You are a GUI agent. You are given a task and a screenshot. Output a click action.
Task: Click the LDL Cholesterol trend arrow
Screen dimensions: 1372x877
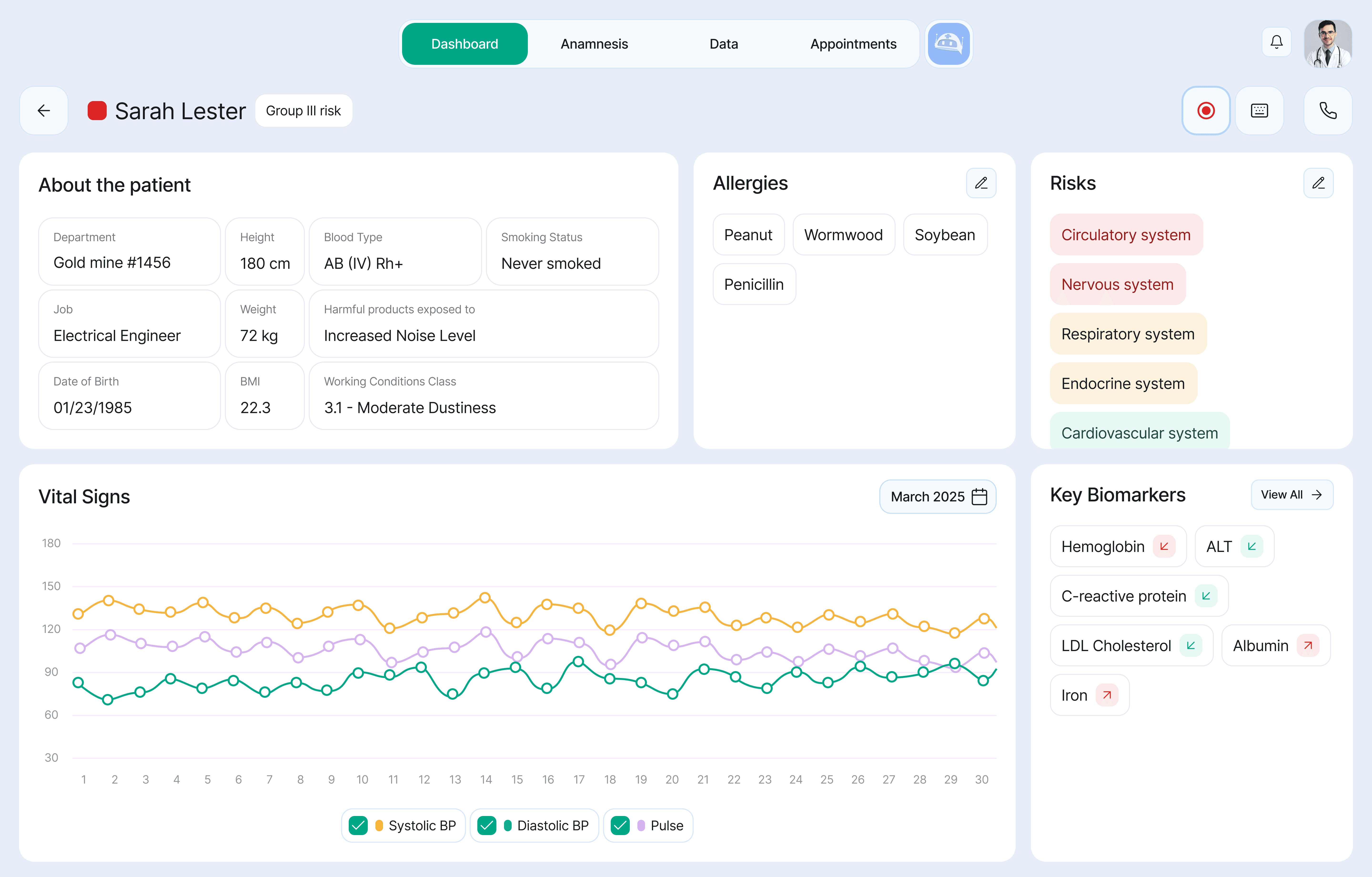click(1190, 646)
